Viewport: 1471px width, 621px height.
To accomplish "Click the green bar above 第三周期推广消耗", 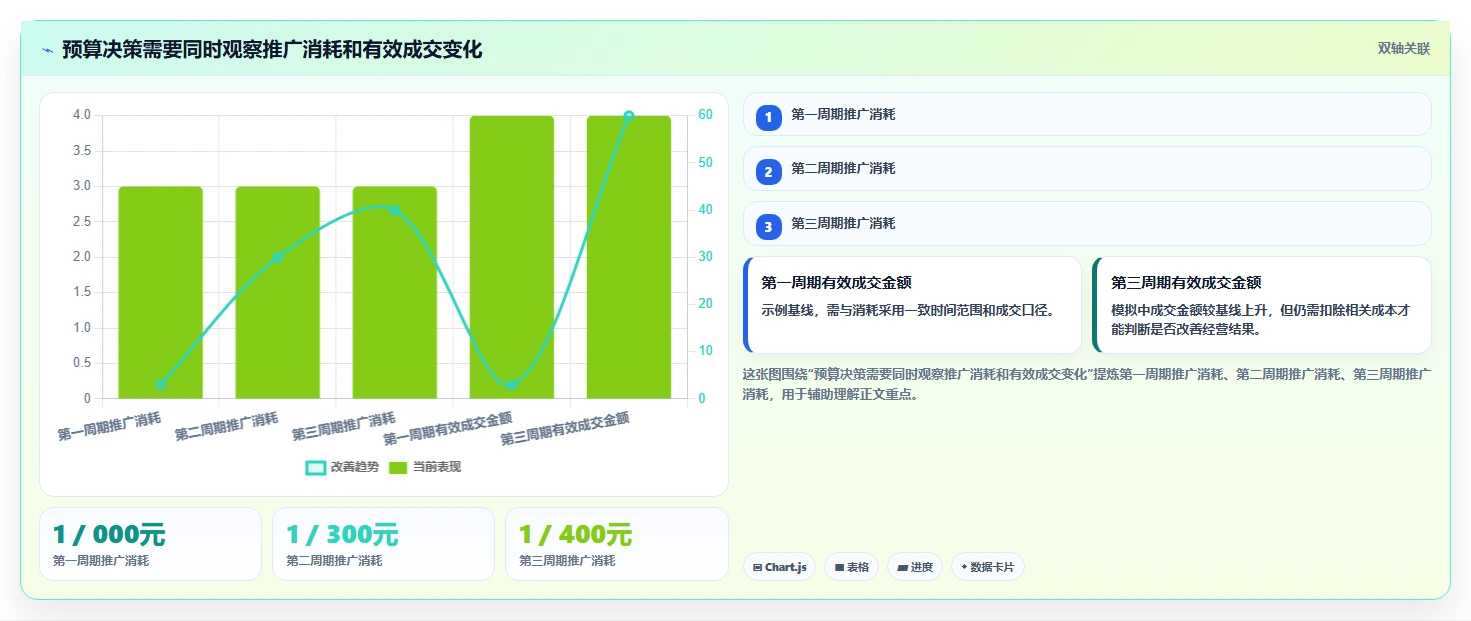I will click(x=394, y=292).
